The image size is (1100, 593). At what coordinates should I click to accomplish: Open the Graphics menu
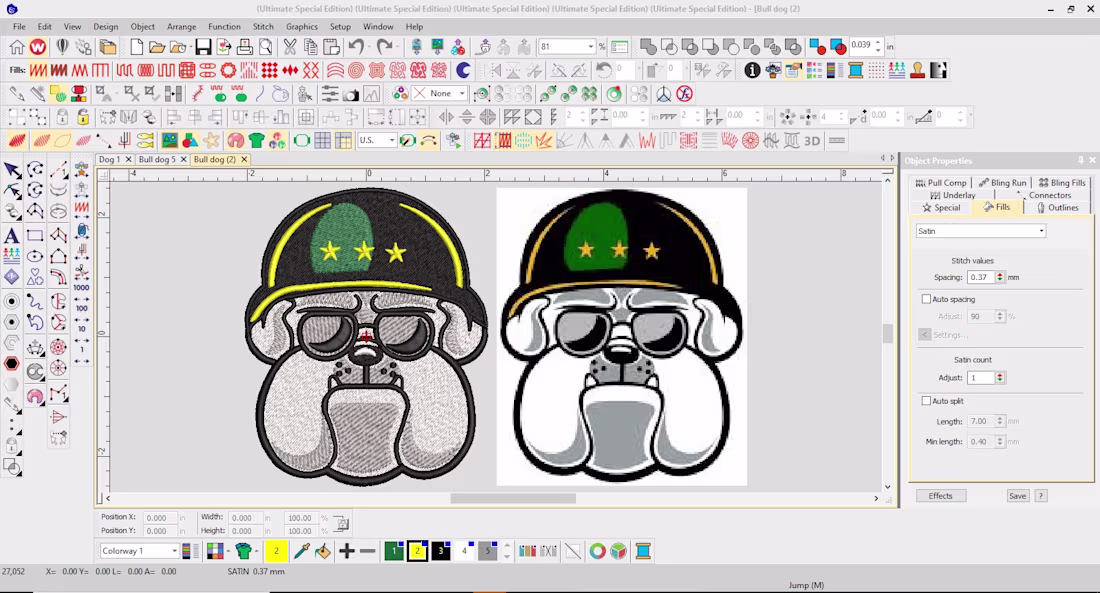pos(302,27)
